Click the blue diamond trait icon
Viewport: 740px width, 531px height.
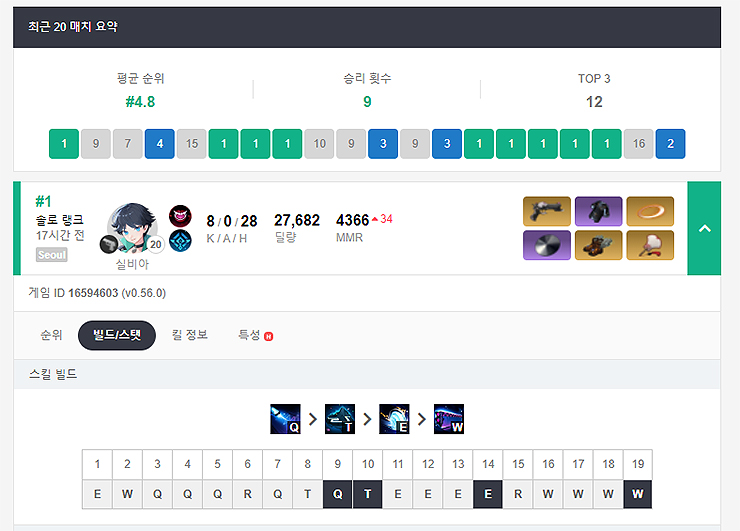tap(180, 241)
